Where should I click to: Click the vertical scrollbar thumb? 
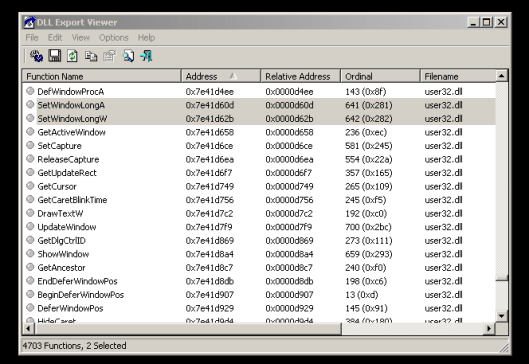click(501, 279)
